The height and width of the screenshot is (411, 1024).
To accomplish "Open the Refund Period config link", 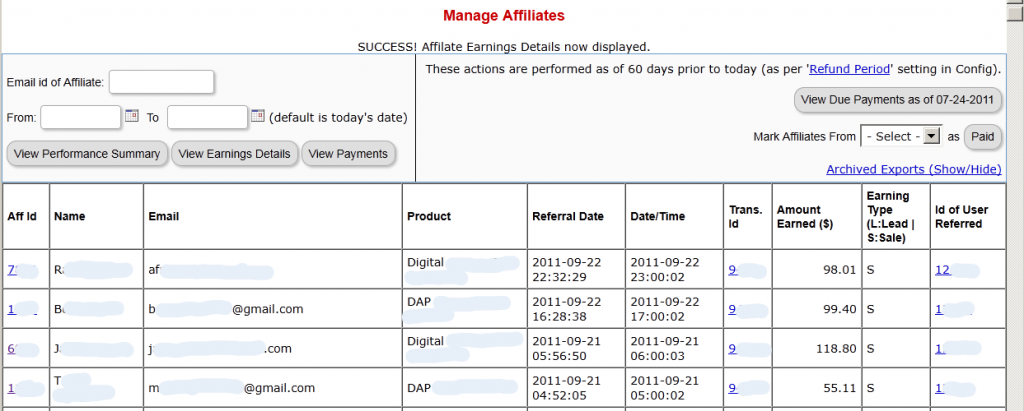I will pos(851,69).
